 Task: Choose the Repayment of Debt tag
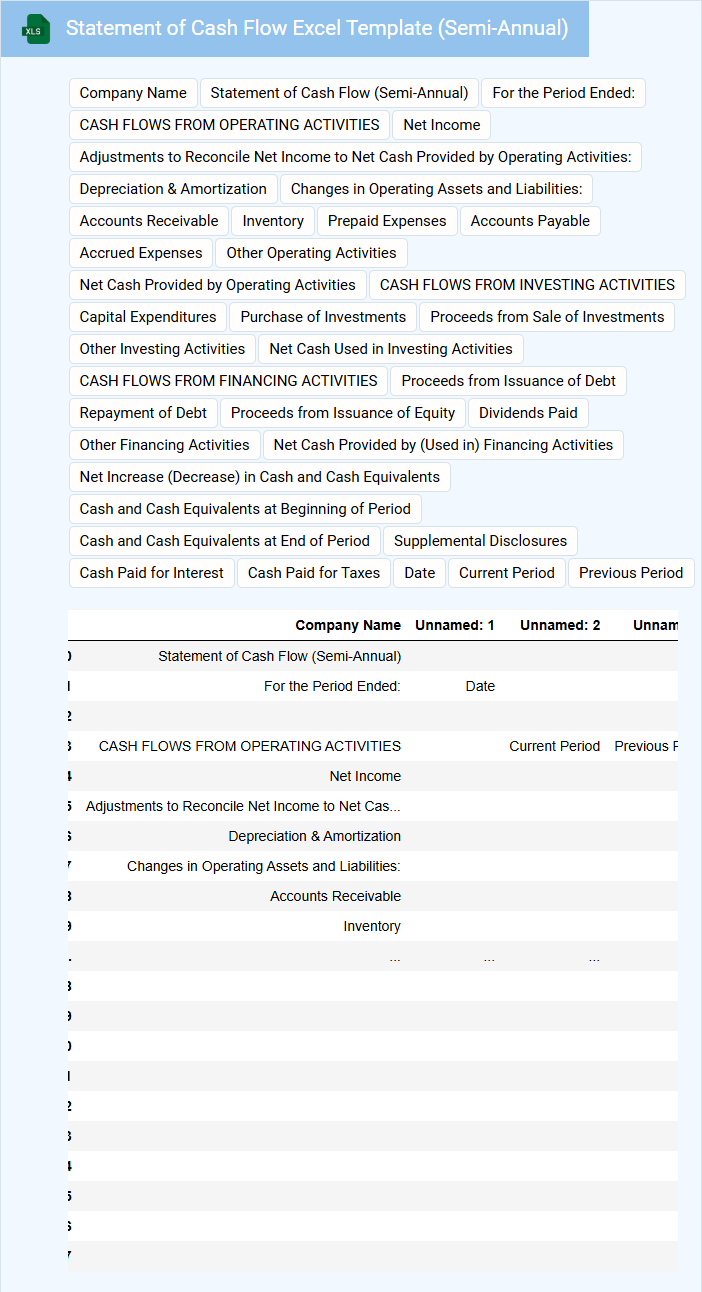click(x=143, y=413)
